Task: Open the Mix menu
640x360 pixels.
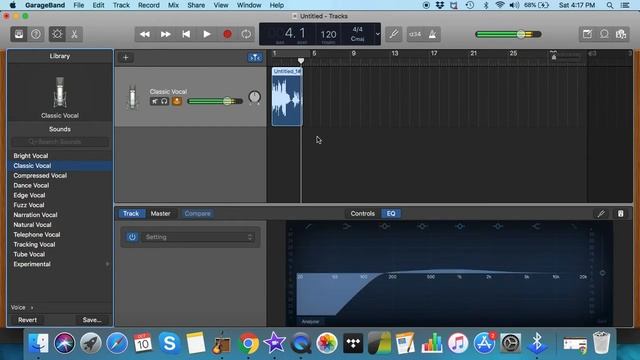Action: click(173, 5)
